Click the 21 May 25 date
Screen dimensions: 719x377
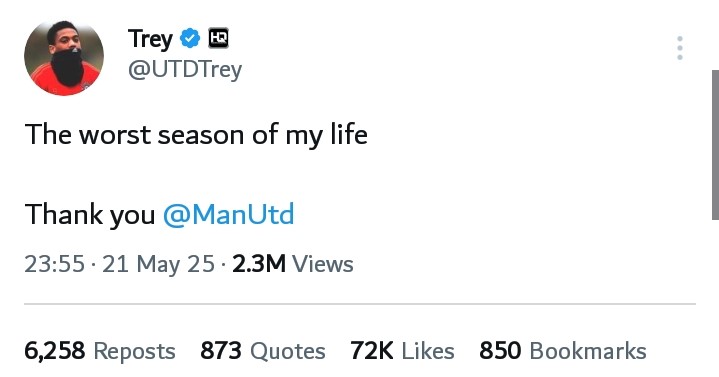coord(158,264)
